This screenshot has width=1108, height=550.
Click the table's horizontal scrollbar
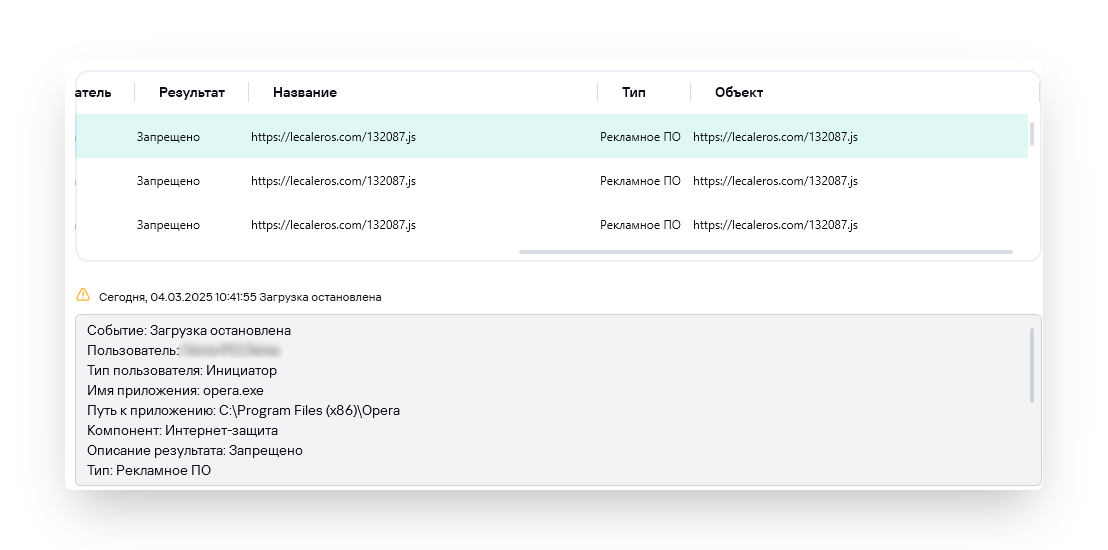click(765, 252)
